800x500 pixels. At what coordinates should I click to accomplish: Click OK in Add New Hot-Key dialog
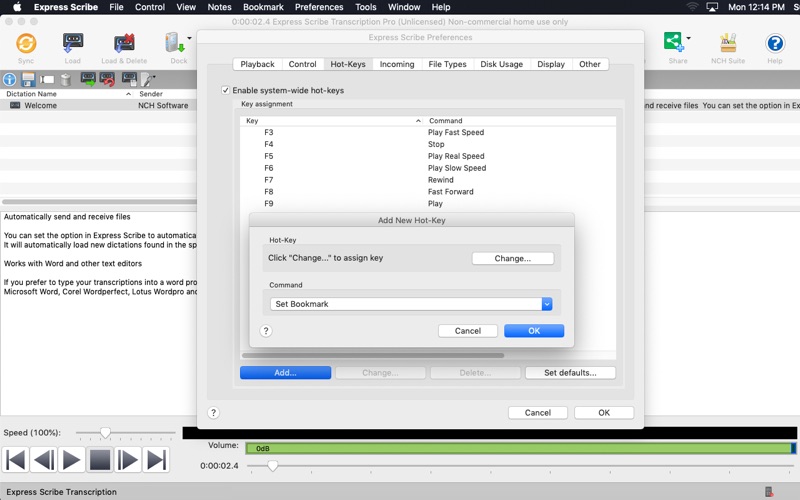point(534,331)
